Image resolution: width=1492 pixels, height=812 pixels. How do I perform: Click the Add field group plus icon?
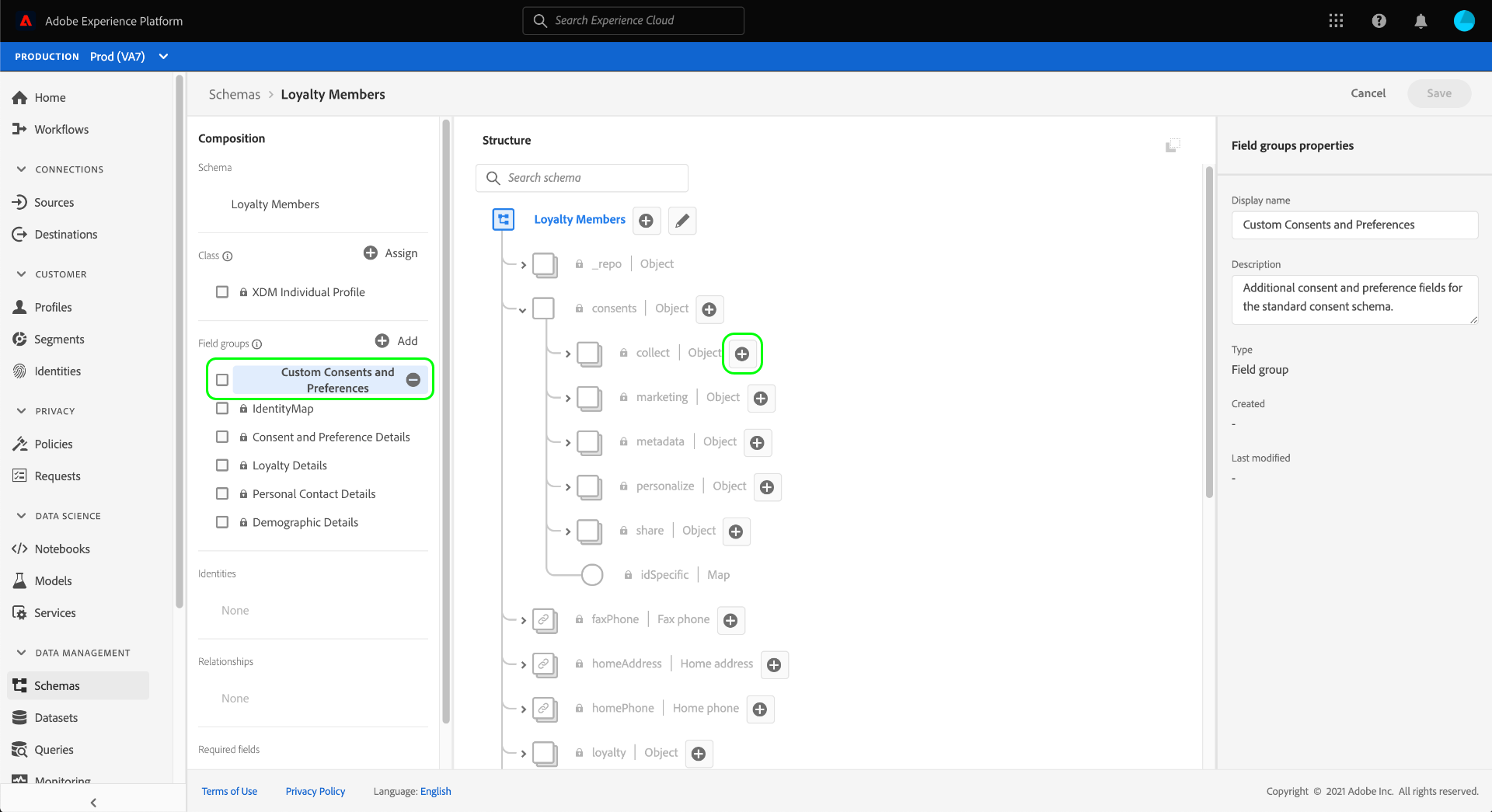click(382, 340)
